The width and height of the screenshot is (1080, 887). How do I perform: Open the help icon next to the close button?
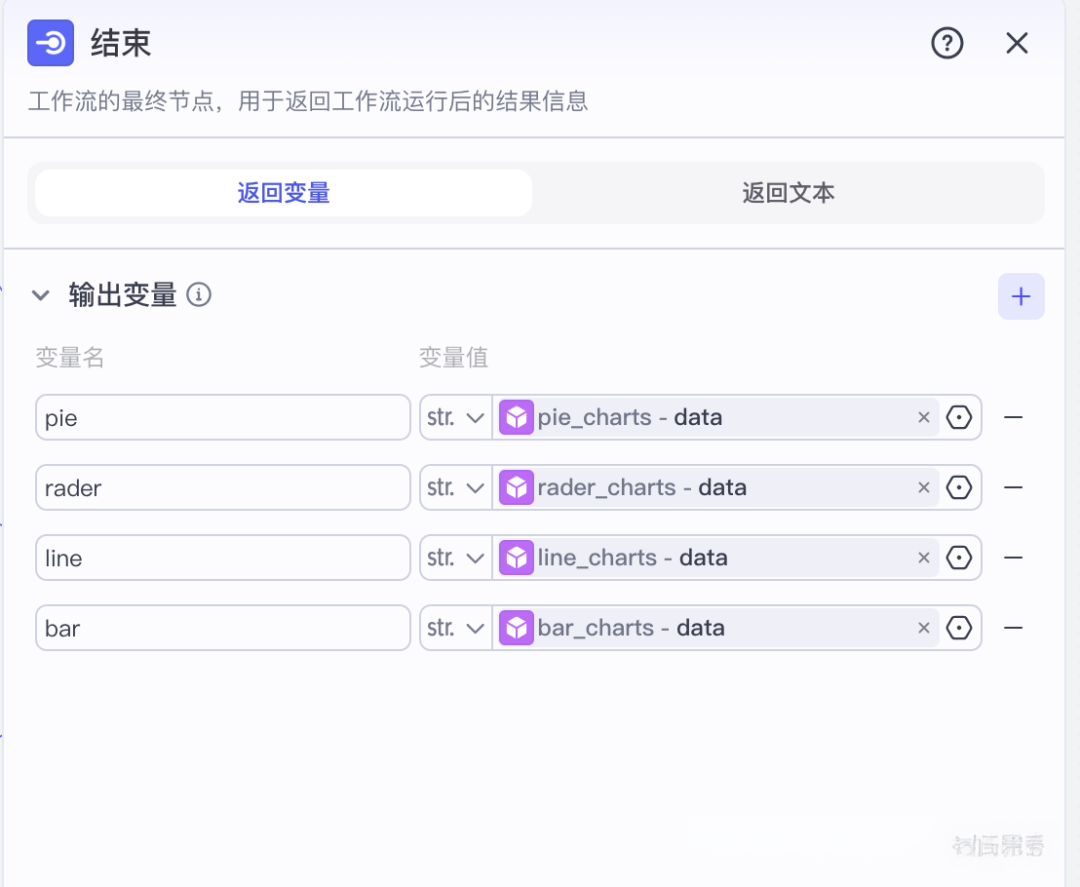point(947,43)
